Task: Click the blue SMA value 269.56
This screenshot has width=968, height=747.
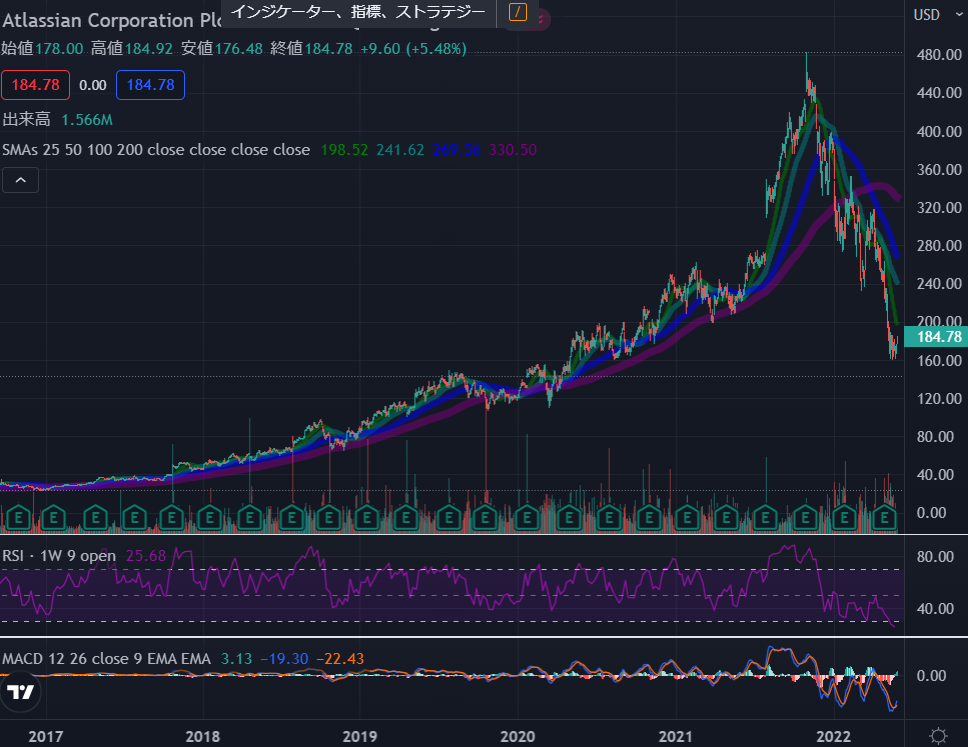Action: point(457,149)
